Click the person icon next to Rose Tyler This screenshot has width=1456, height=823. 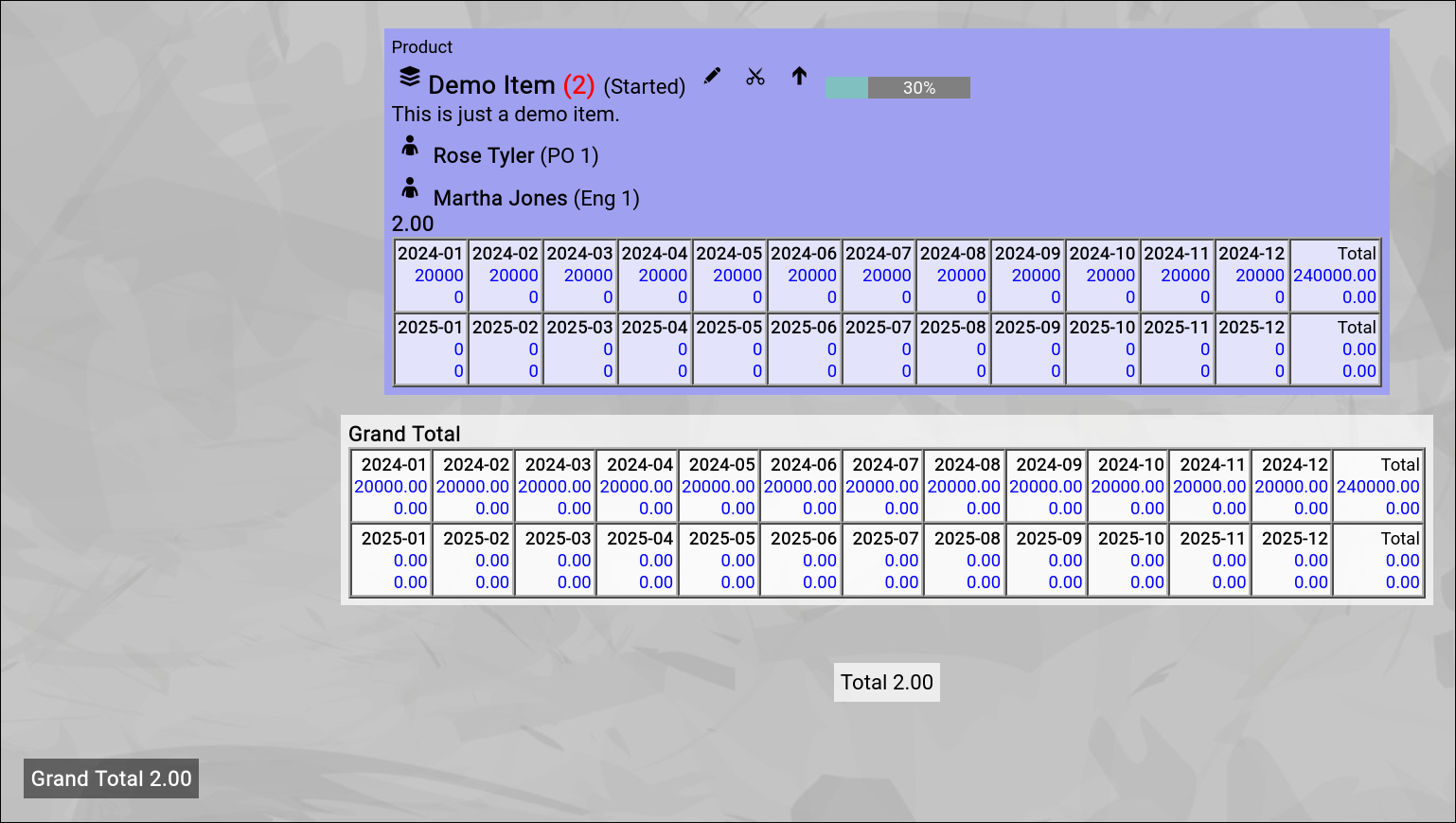click(410, 146)
